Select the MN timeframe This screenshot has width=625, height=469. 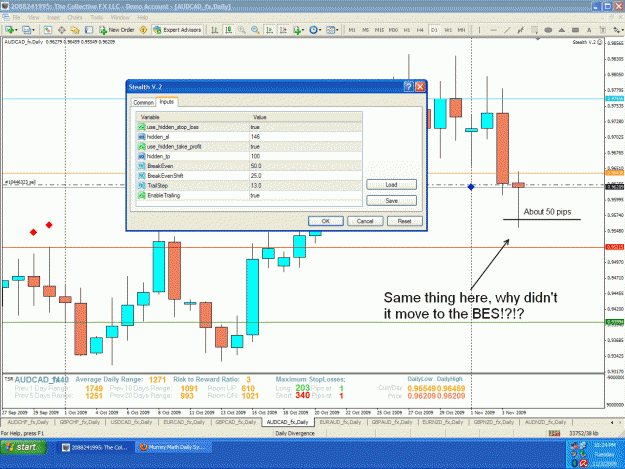pyautogui.click(x=462, y=30)
